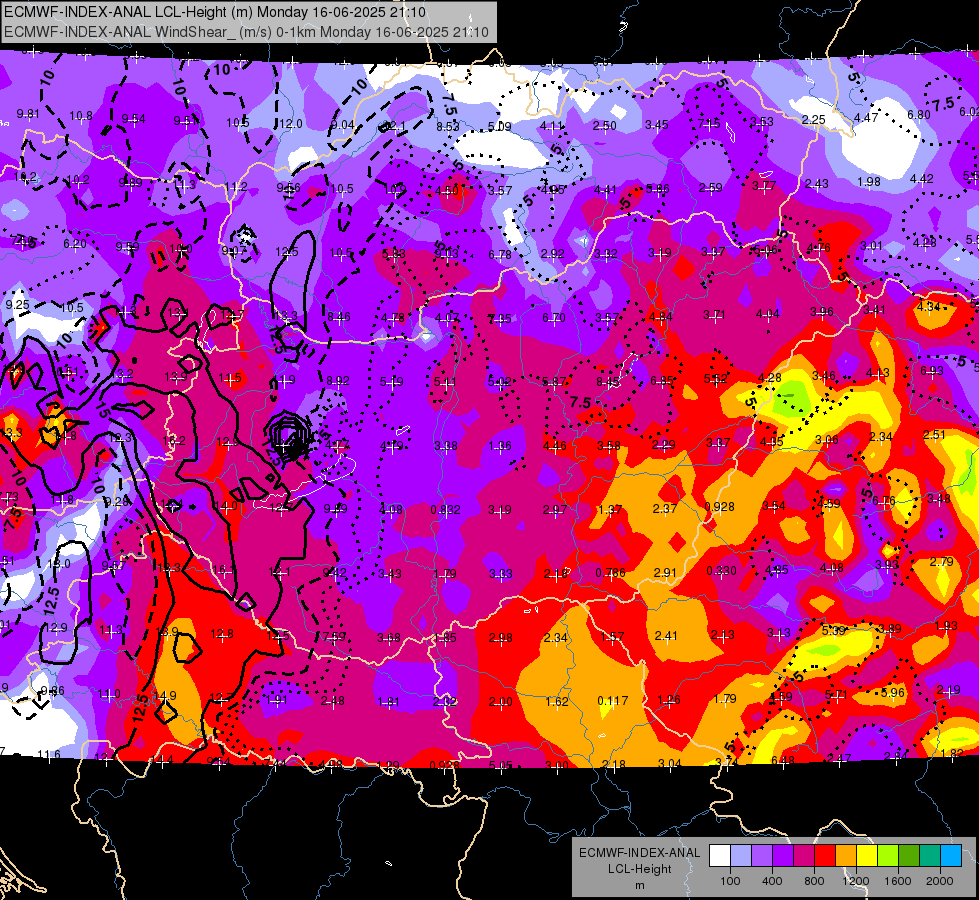This screenshot has width=979, height=900.
Task: Click the grid value 9.25
Action: 17,305
